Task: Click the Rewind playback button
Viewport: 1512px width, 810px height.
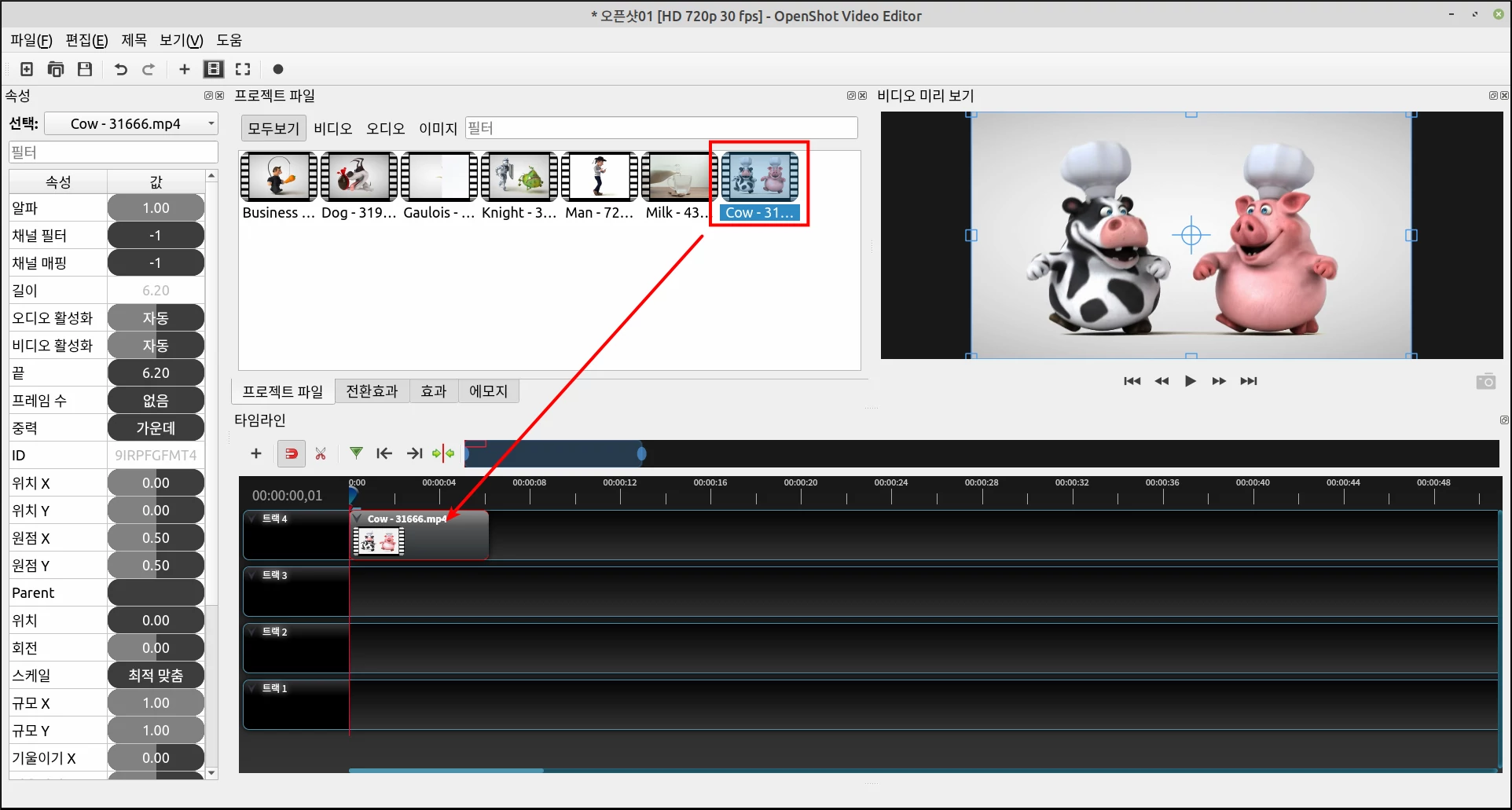Action: coord(1162,381)
